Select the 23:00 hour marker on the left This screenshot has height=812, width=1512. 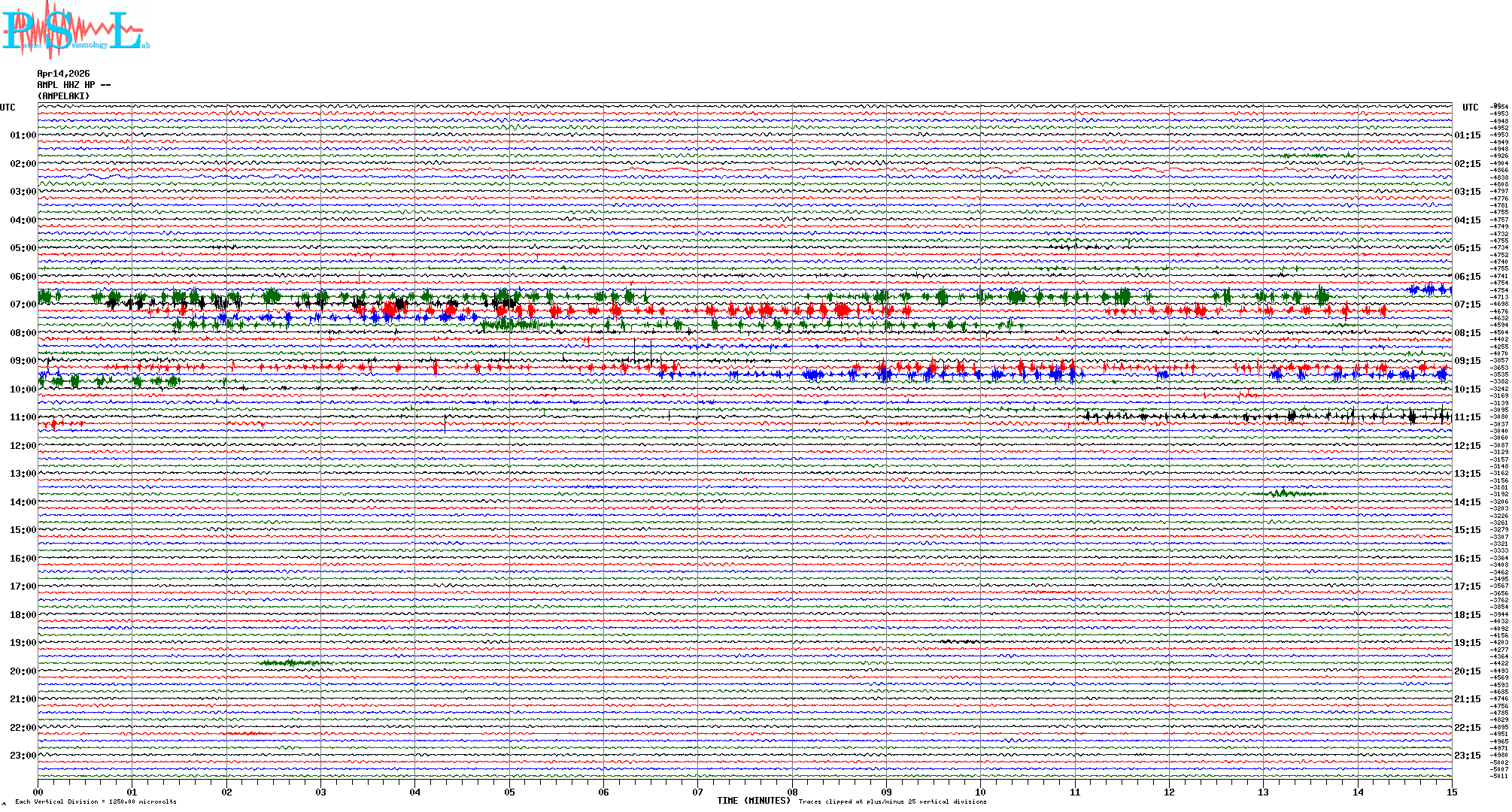click(23, 756)
